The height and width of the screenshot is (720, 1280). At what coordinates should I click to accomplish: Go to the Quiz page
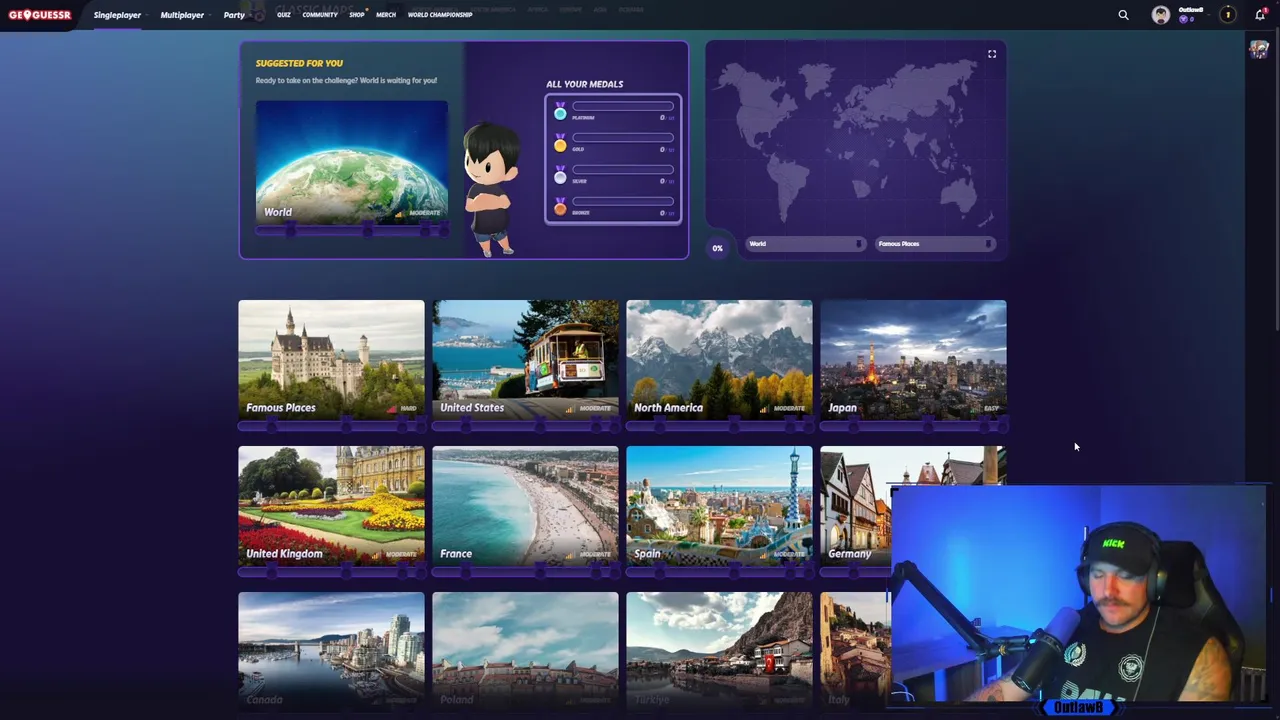click(x=284, y=15)
